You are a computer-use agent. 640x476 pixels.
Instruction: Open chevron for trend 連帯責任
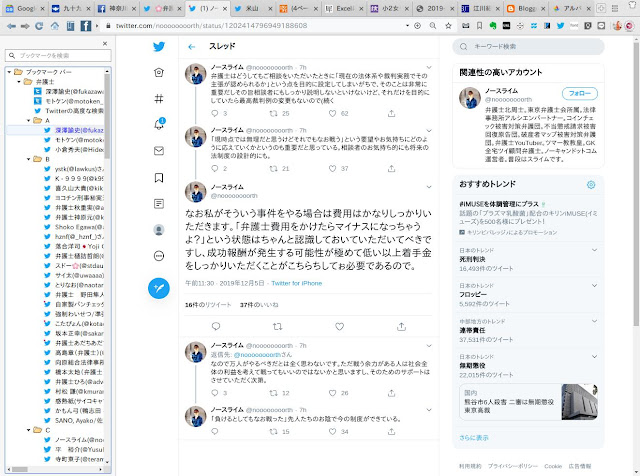[594, 321]
